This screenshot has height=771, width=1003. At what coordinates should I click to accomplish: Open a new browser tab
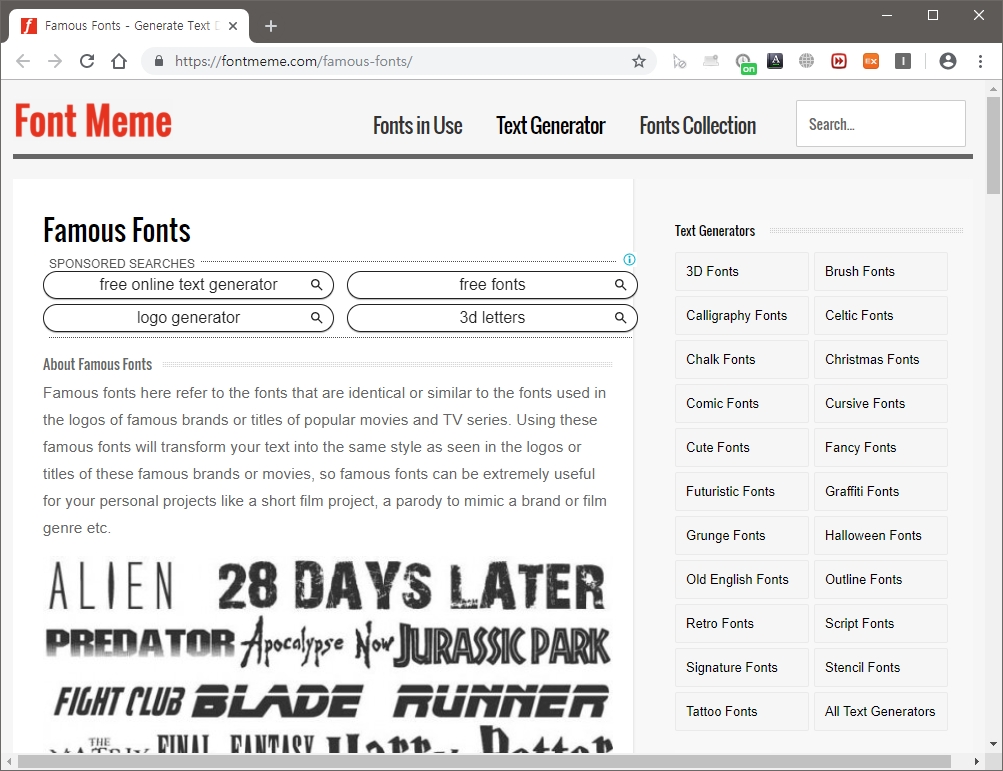(271, 26)
